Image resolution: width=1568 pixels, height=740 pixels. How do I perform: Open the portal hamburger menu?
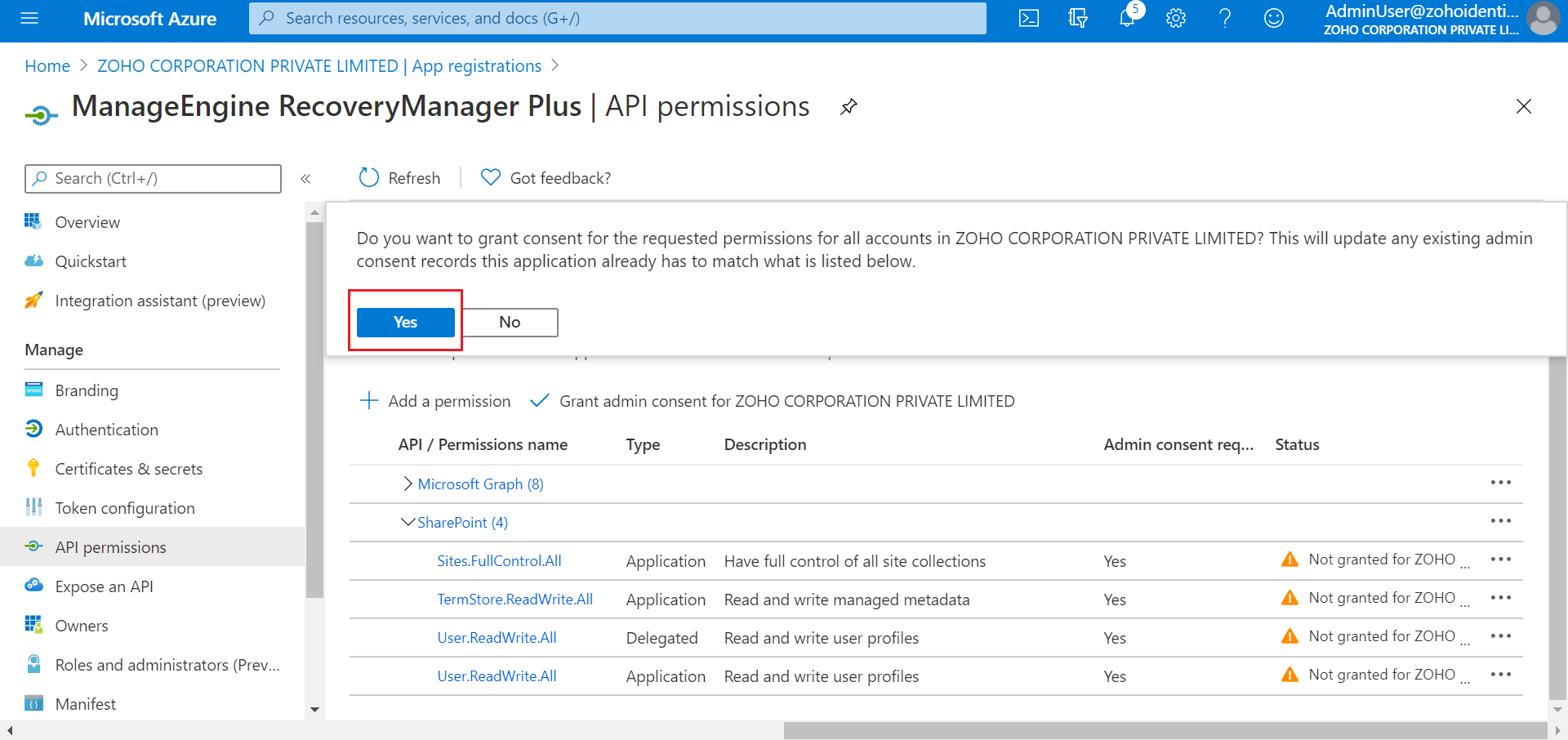point(29,18)
